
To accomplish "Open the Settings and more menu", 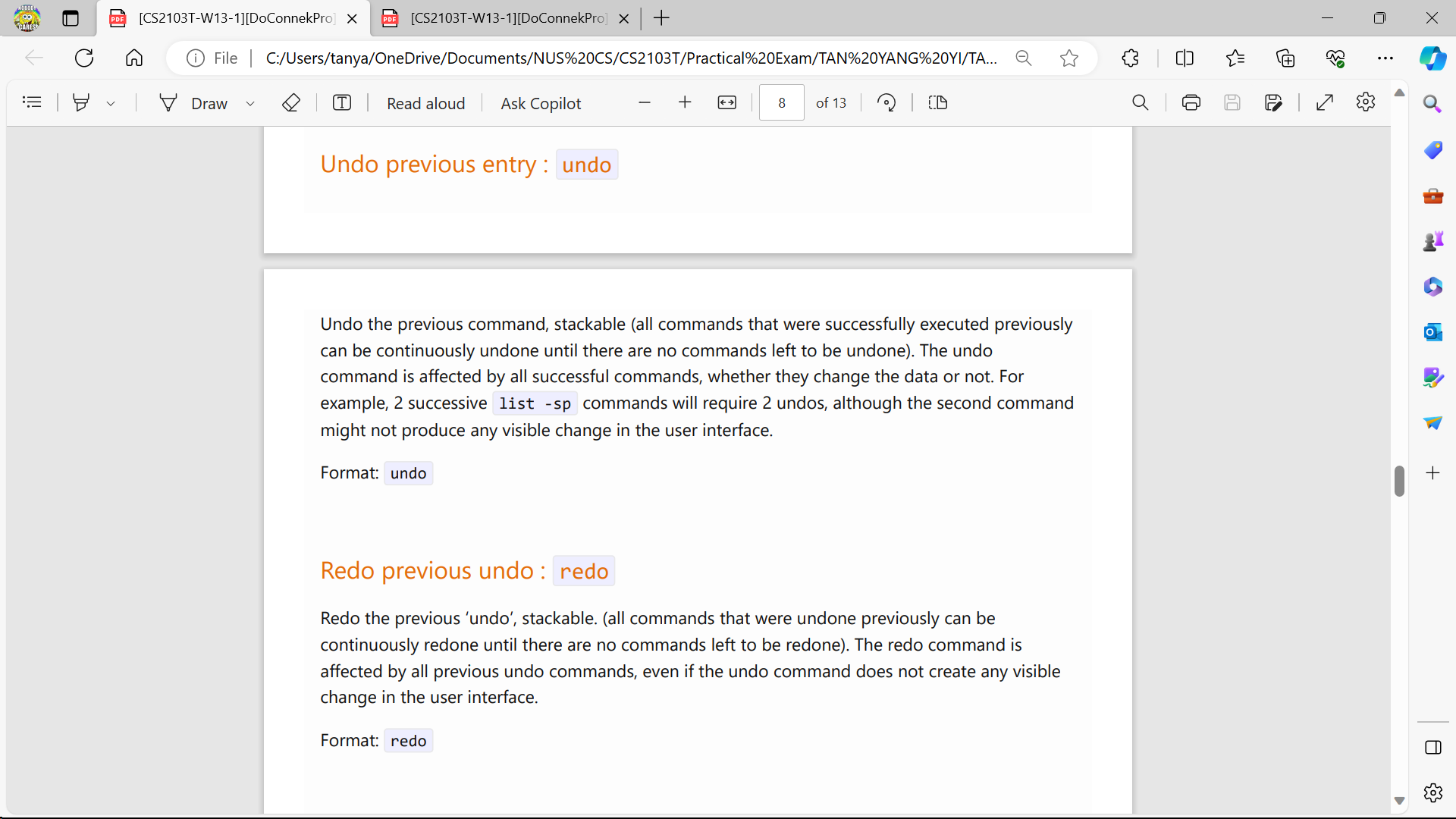I will 1385,58.
